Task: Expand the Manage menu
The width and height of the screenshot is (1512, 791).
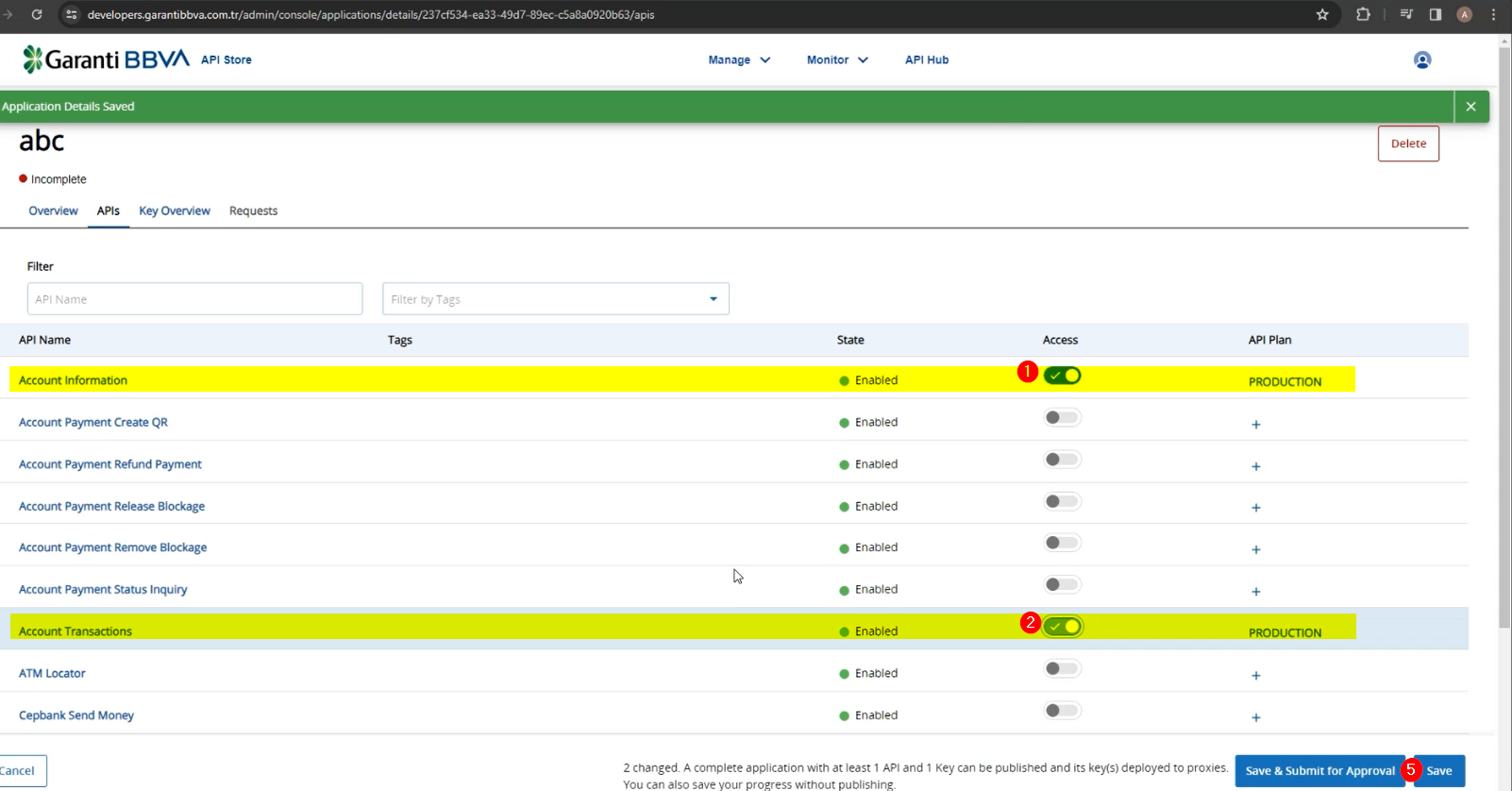Action: pos(739,59)
